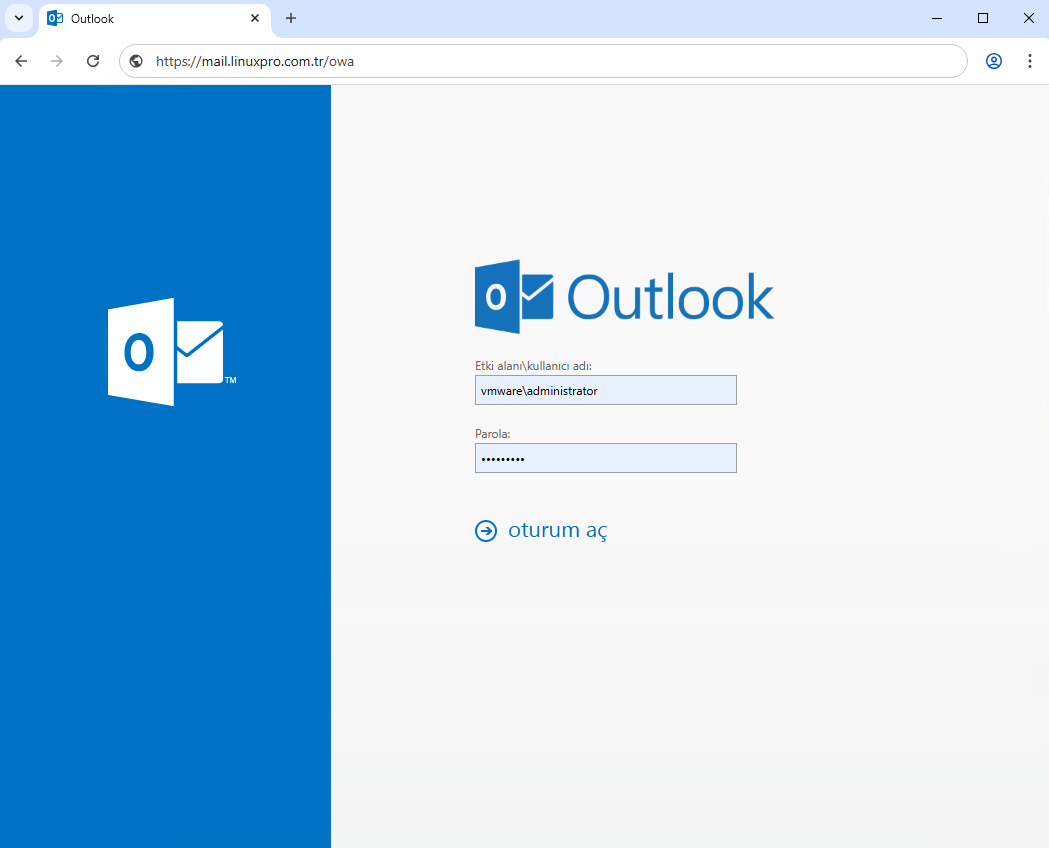Open a new browser tab
This screenshot has width=1049, height=848.
pyautogui.click(x=291, y=18)
